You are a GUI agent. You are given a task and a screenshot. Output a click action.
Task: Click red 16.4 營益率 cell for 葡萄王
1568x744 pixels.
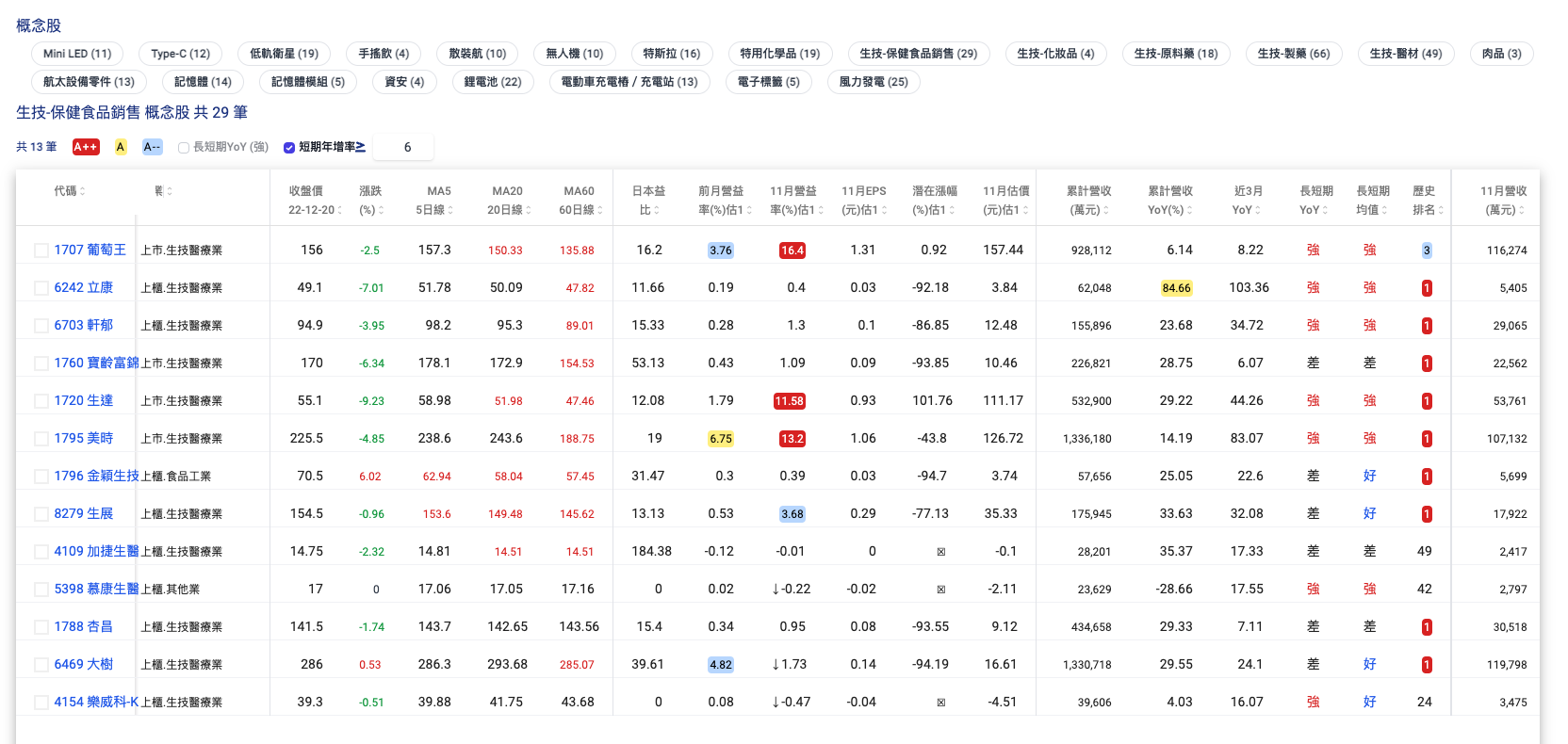(x=792, y=251)
